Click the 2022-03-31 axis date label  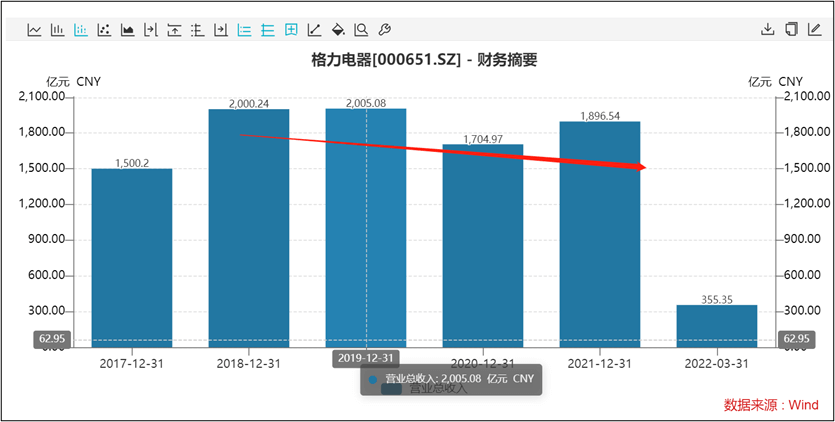pos(717,364)
